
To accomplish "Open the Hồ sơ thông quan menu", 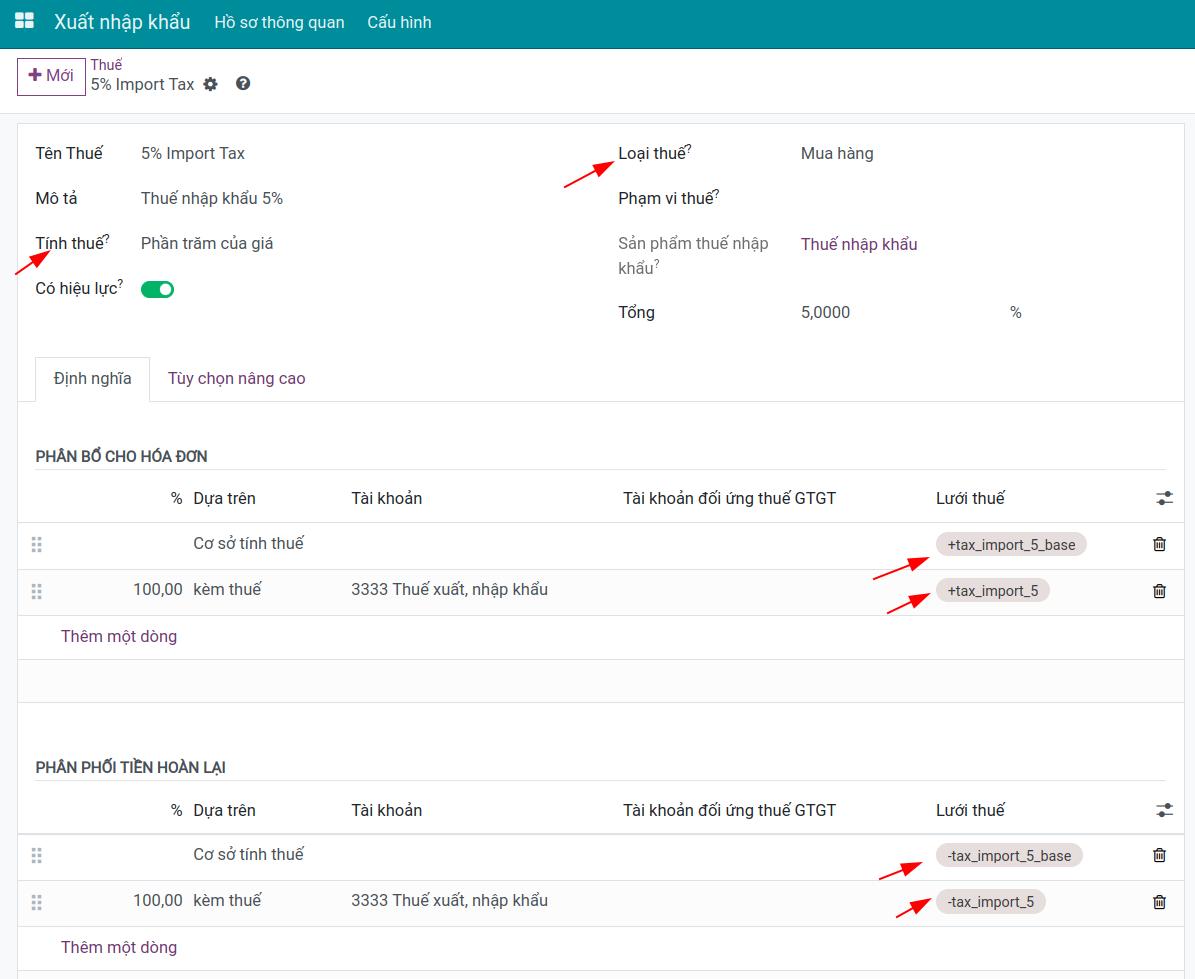I will click(x=279, y=22).
